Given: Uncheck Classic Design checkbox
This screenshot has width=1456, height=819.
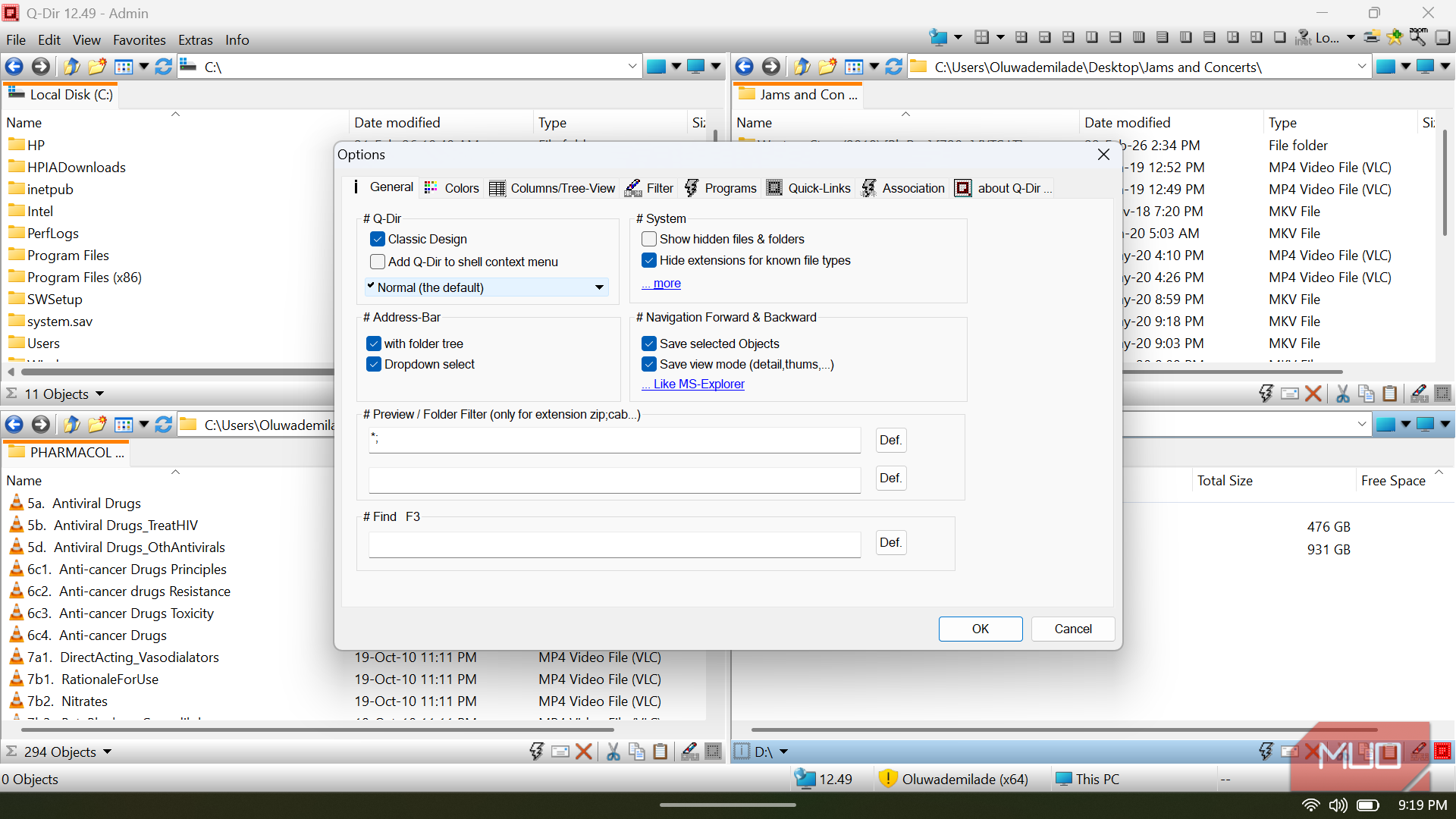Looking at the screenshot, I should click(x=378, y=239).
